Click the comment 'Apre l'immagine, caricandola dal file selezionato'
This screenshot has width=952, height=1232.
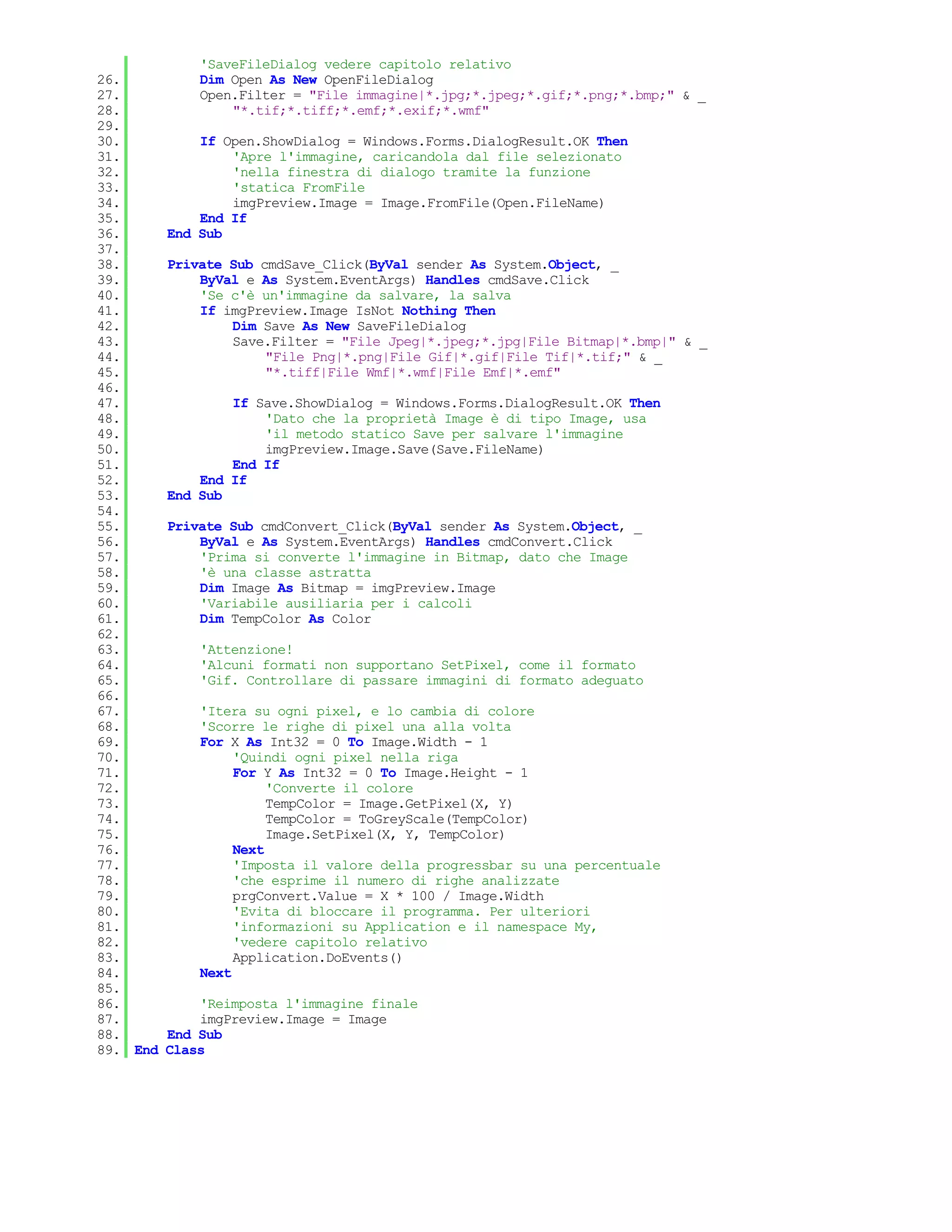click(427, 157)
